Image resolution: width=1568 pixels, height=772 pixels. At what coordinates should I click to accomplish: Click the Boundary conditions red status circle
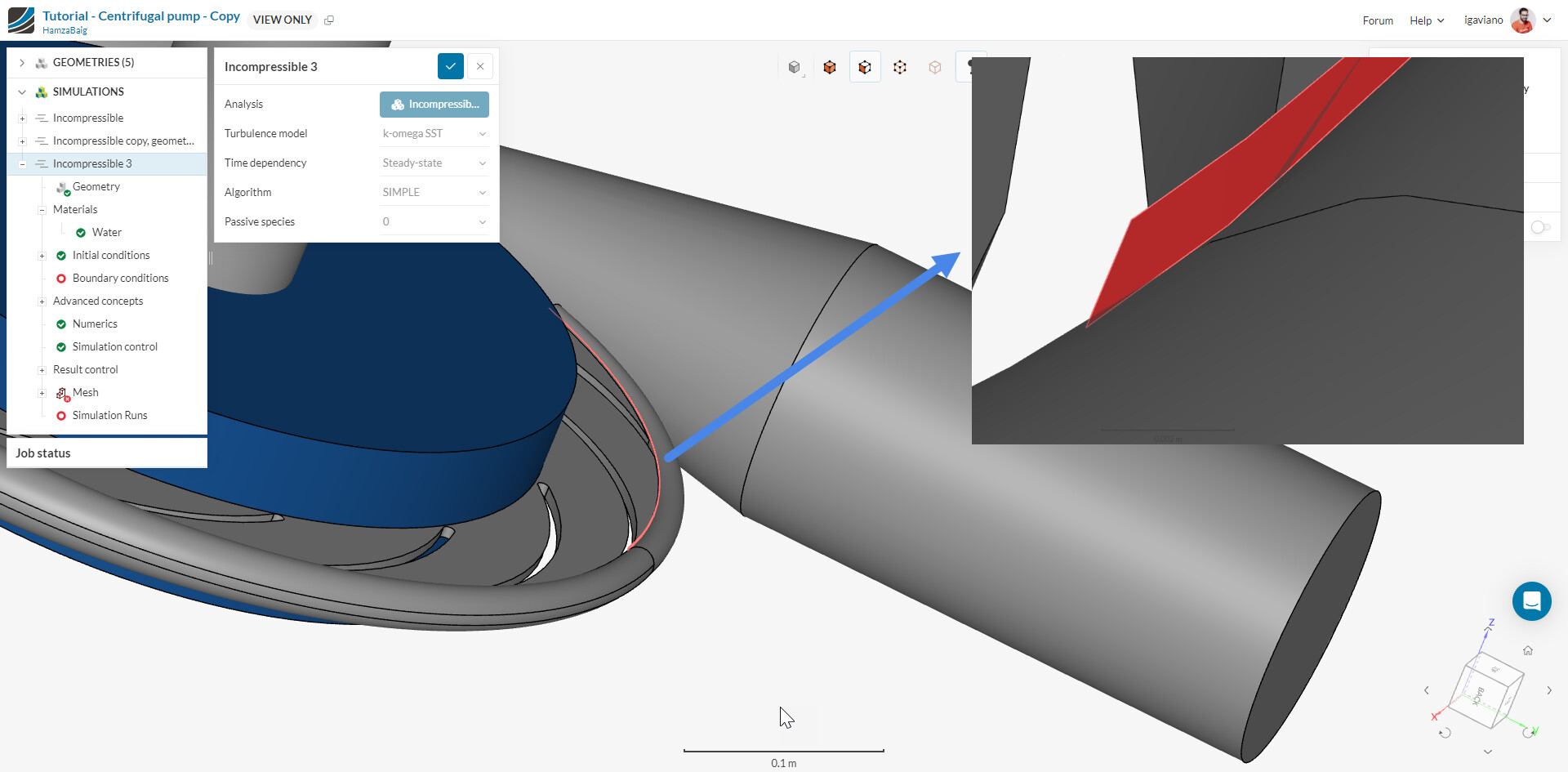61,279
